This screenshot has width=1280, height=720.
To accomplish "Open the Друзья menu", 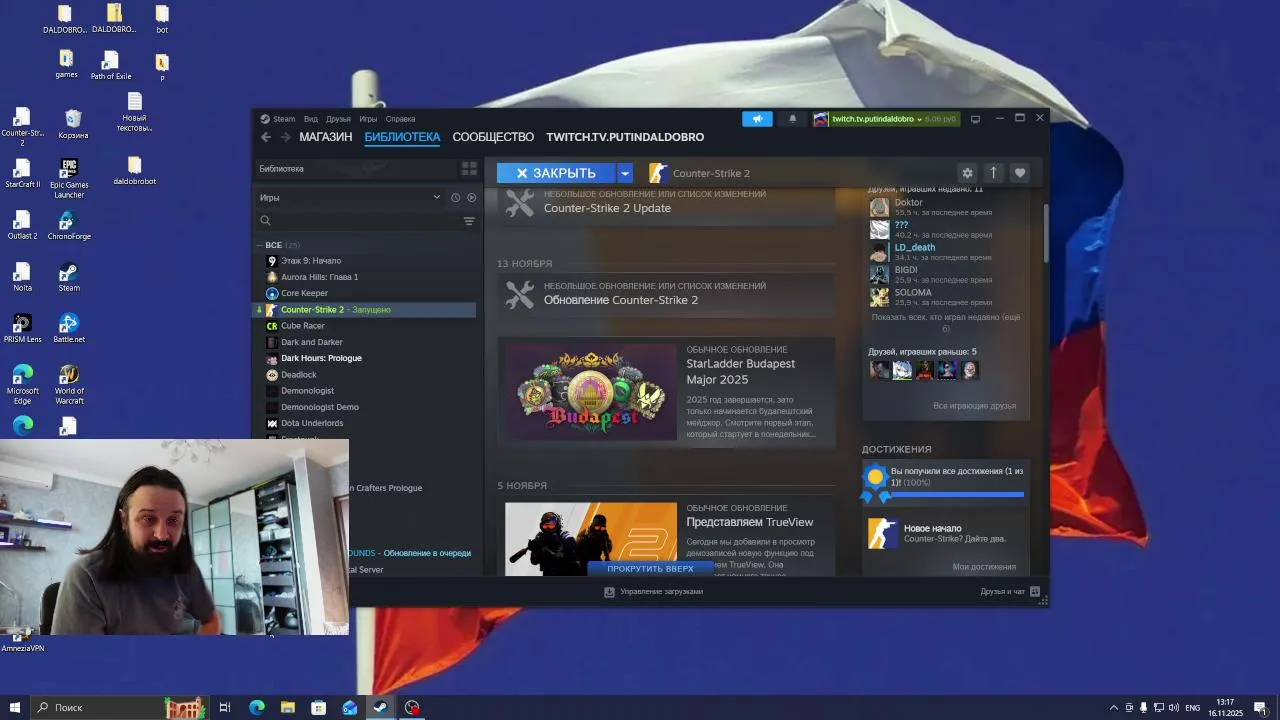I will [x=338, y=119].
